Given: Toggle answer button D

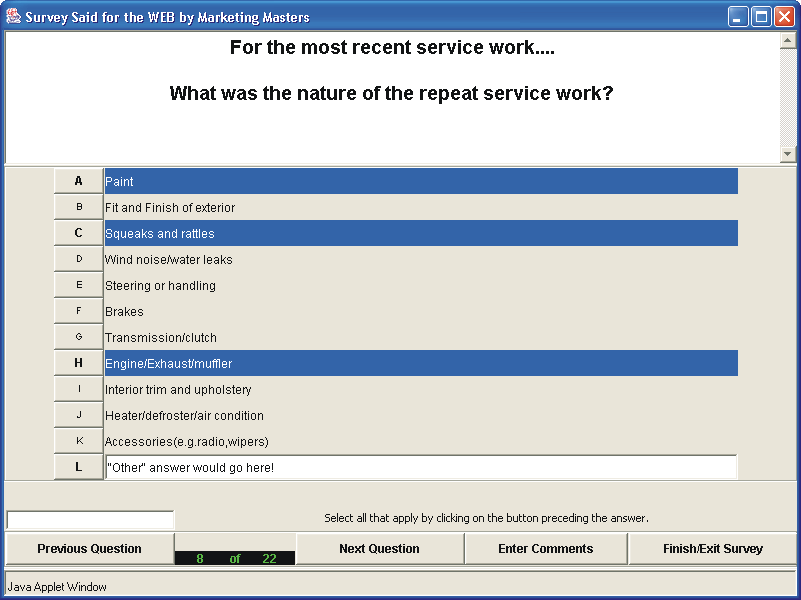Looking at the screenshot, I should click(79, 259).
